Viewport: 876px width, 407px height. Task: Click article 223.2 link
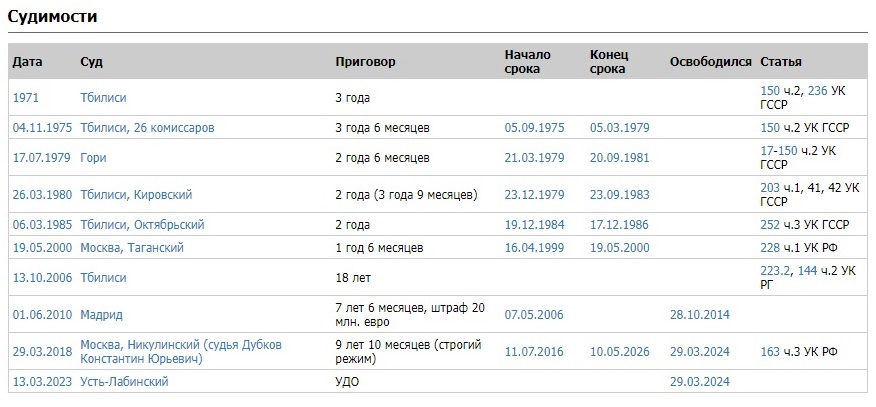(x=775, y=271)
